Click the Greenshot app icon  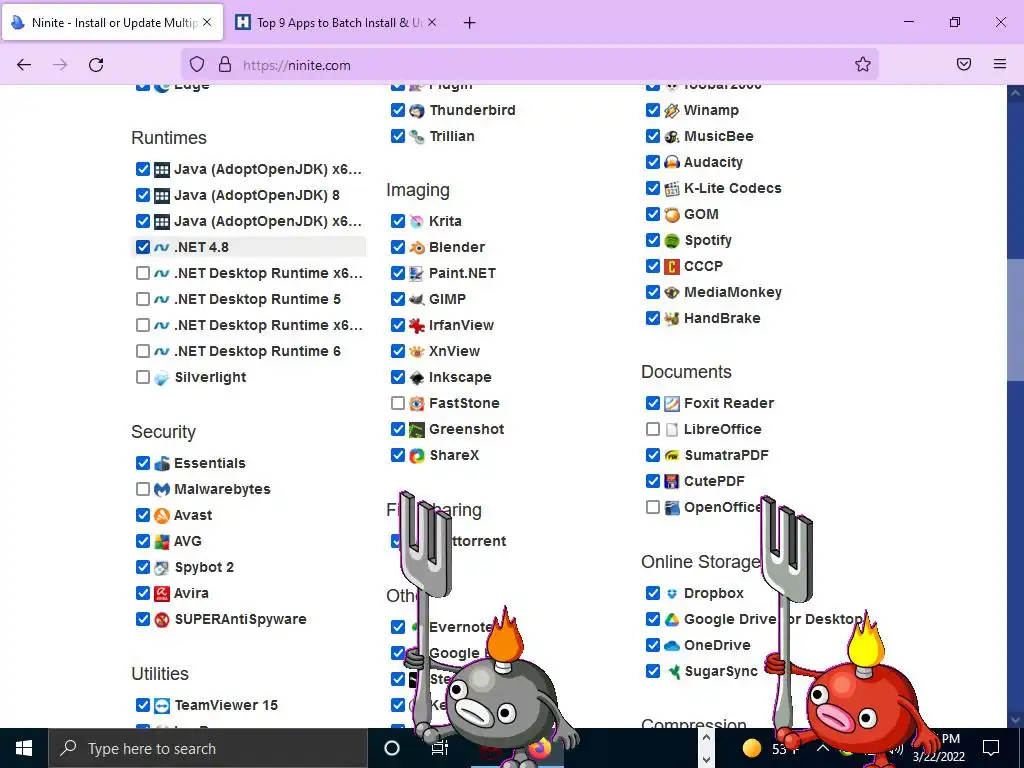pos(417,430)
